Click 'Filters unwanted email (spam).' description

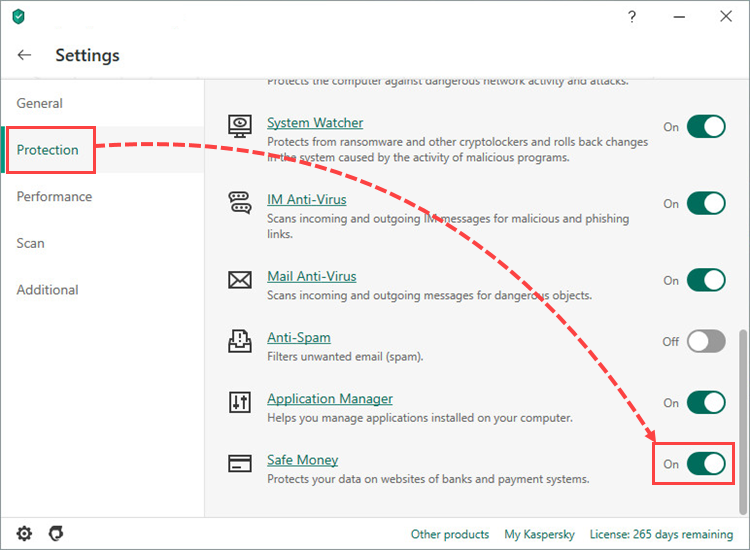pyautogui.click(x=345, y=357)
